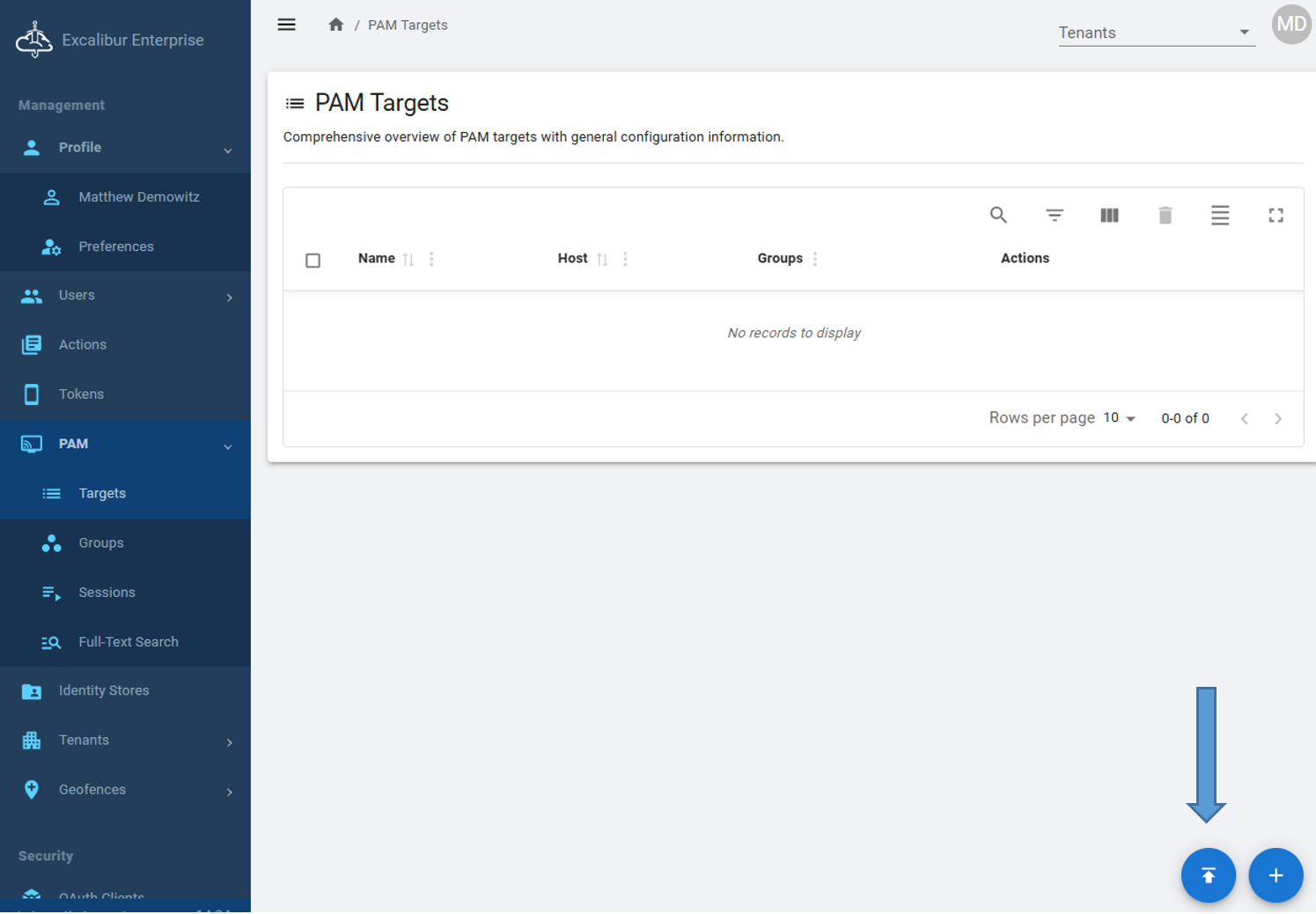Viewport: 1316px width, 914px height.
Task: Open Groups column options menu dots
Action: pos(815,259)
